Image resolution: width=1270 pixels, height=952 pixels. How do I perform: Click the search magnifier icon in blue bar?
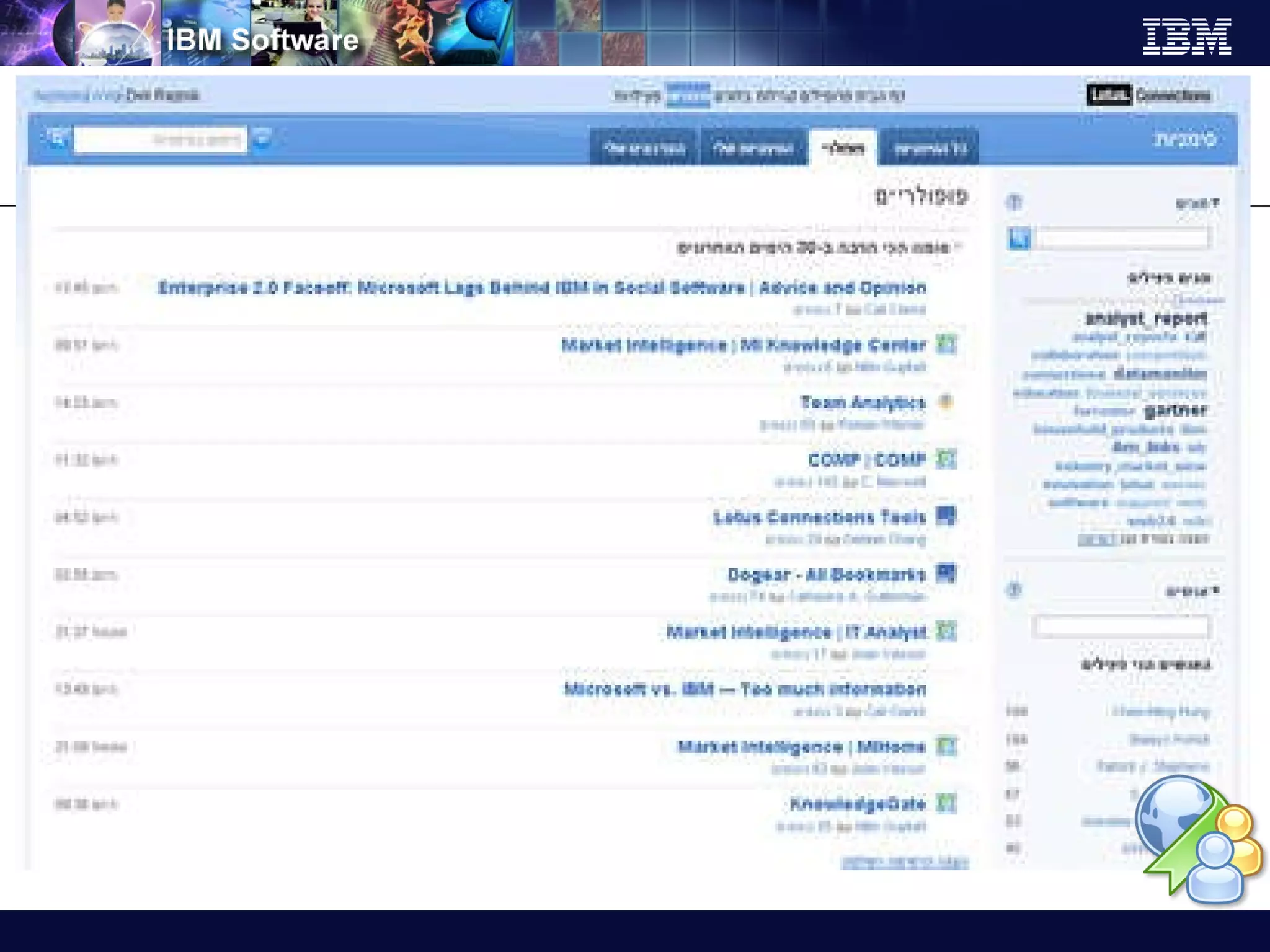(x=57, y=138)
